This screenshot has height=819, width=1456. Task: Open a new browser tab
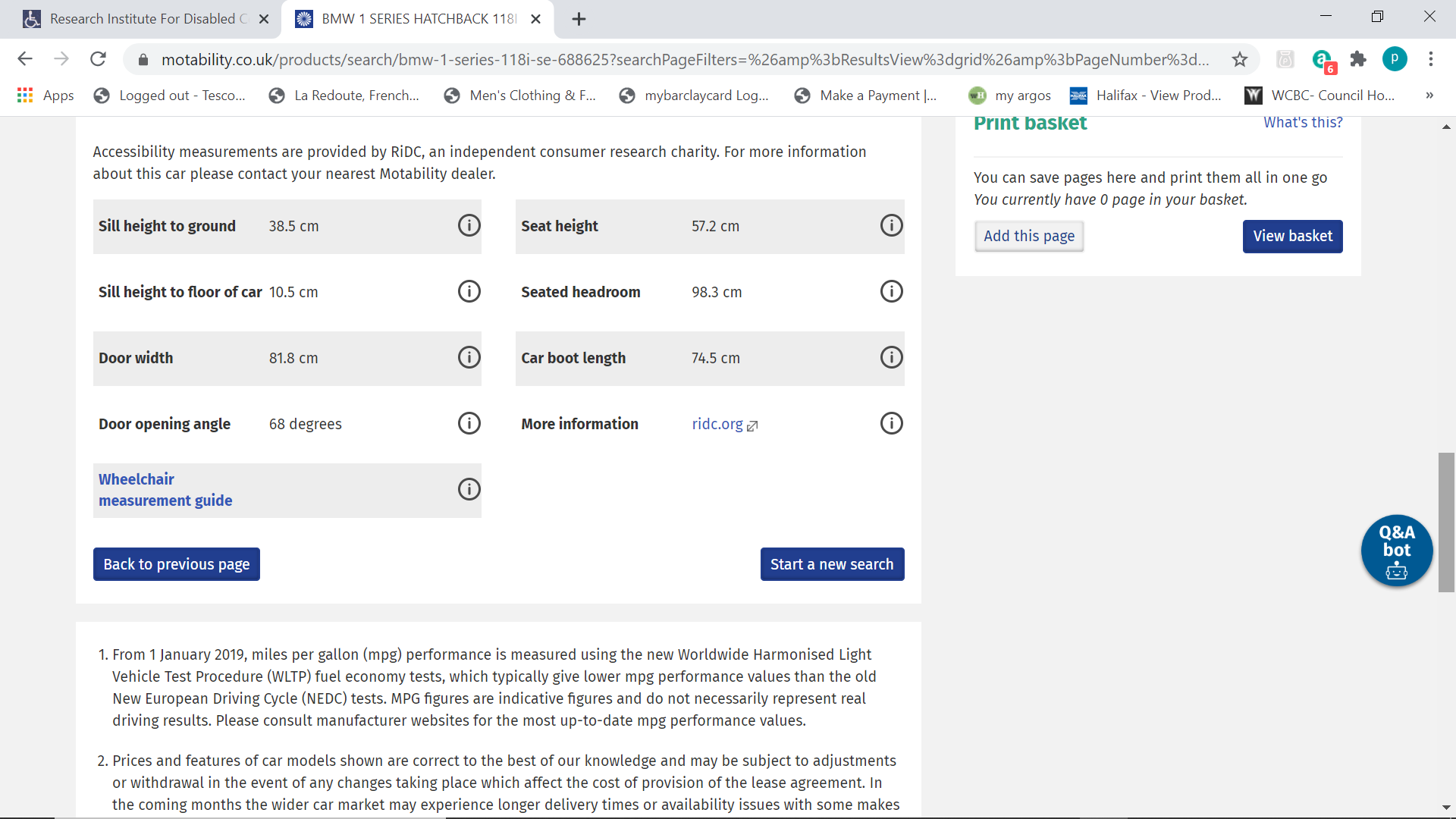point(579,19)
